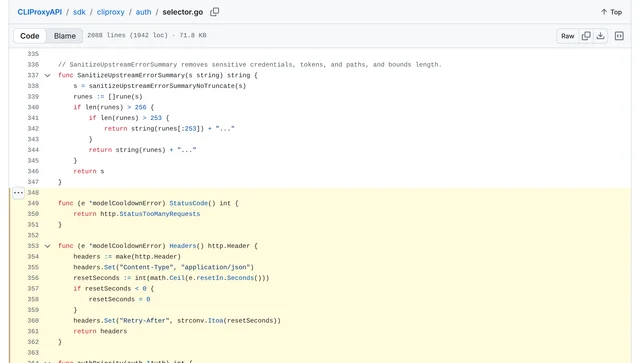Screen dimensions: 640x363
Task: Select line number 362
Action: coord(33,342)
